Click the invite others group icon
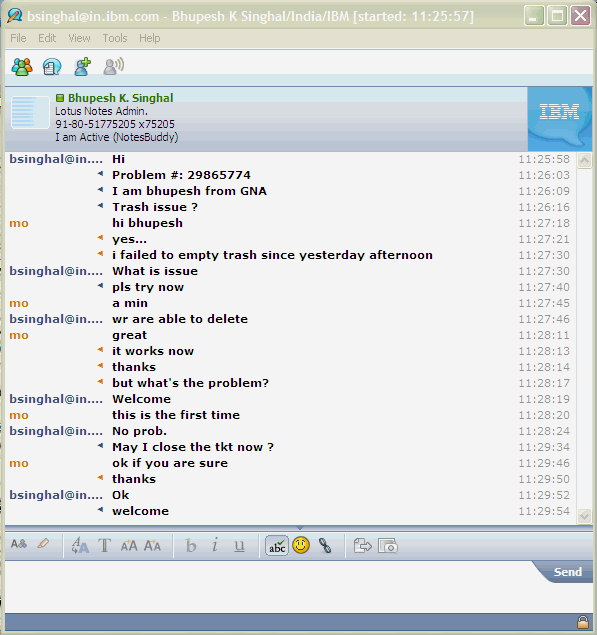Screen dimensions: 597x635 tap(22, 67)
